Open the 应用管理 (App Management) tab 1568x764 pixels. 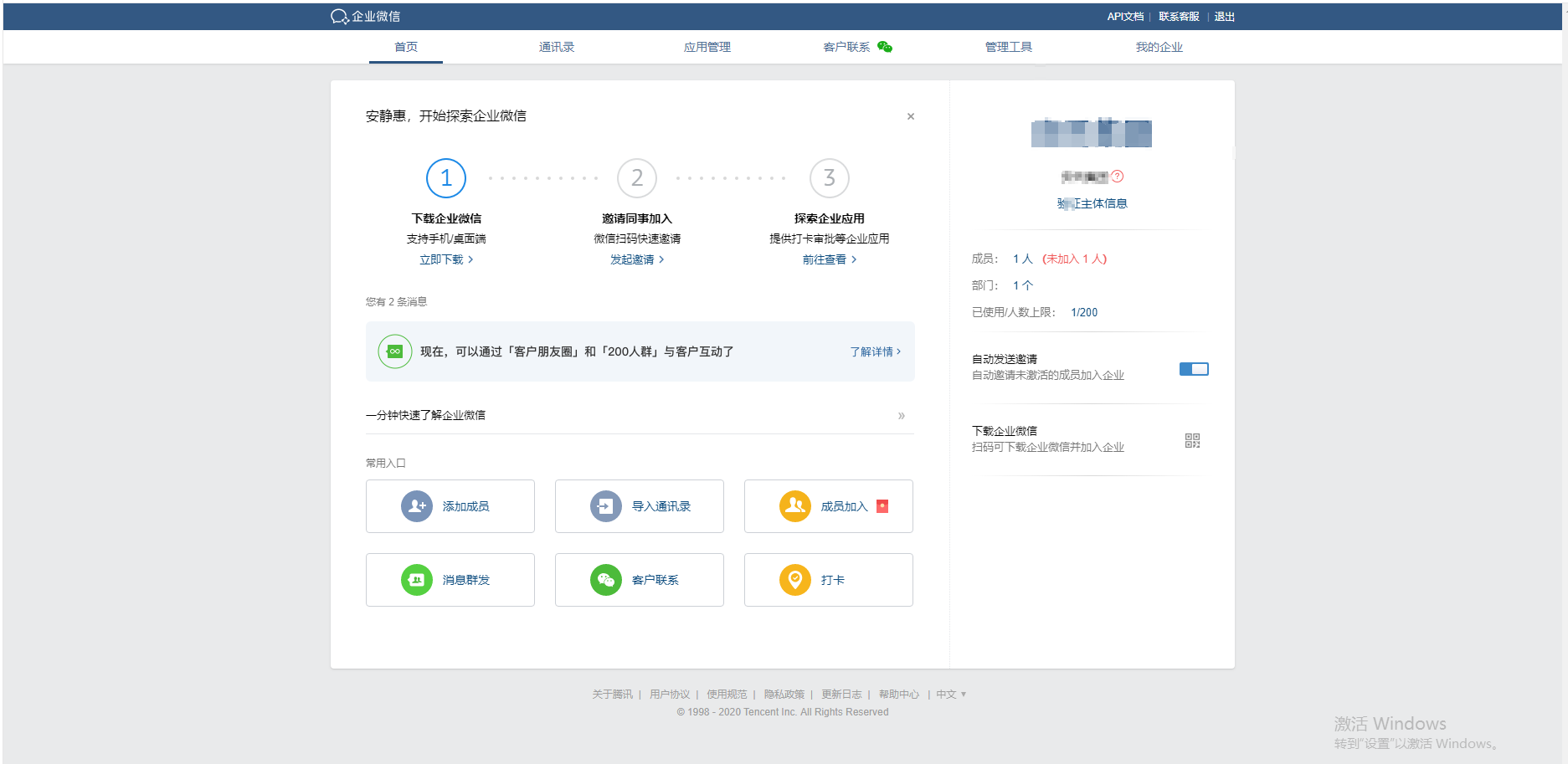tap(707, 48)
